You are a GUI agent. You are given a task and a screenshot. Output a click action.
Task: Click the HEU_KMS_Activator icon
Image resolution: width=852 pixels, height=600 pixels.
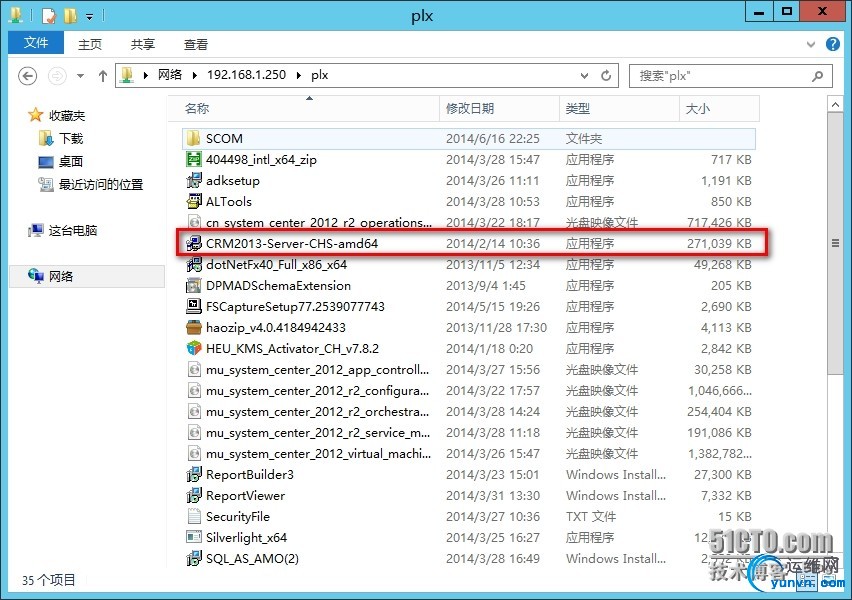(193, 348)
